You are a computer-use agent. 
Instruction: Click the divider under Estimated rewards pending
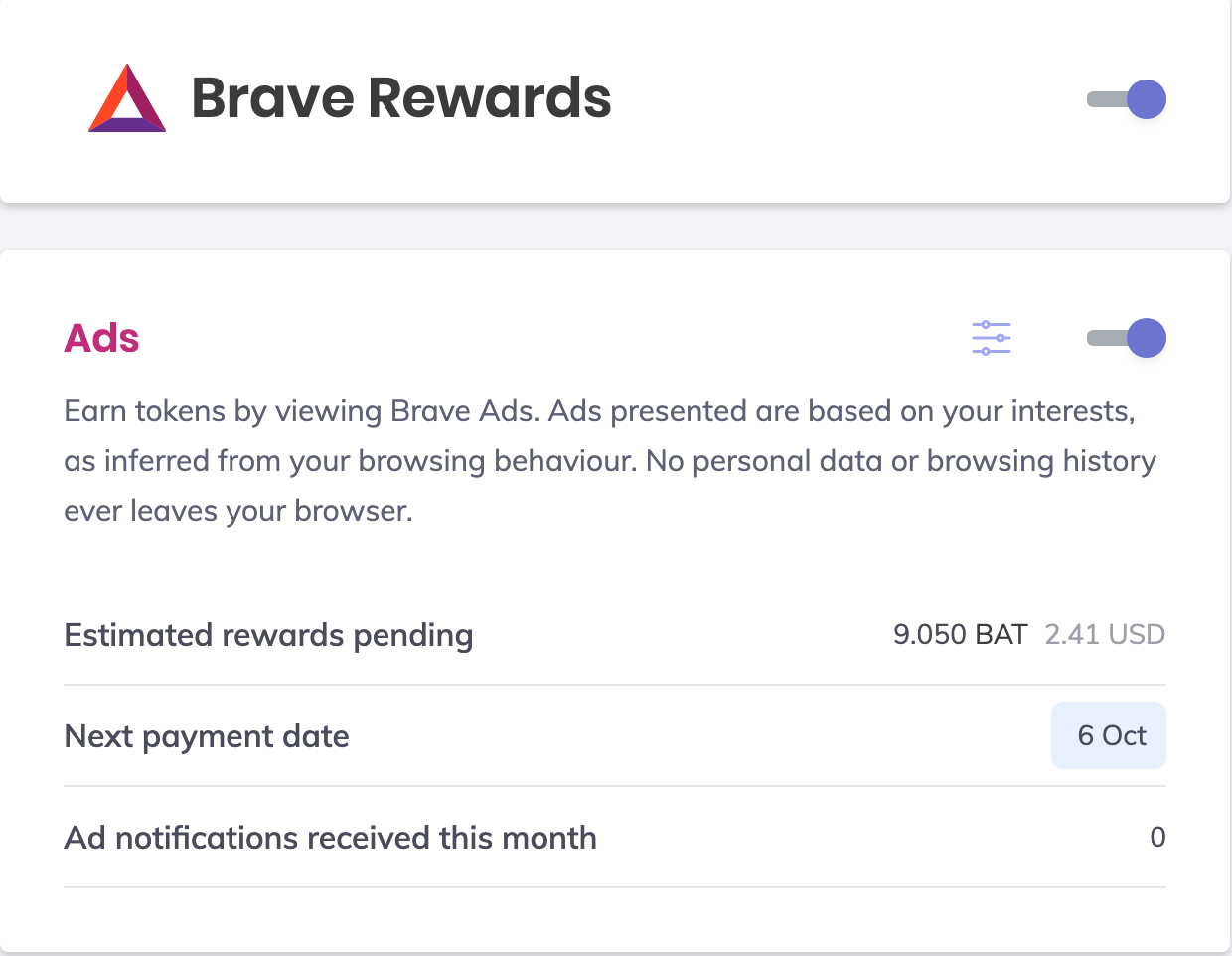click(x=614, y=685)
